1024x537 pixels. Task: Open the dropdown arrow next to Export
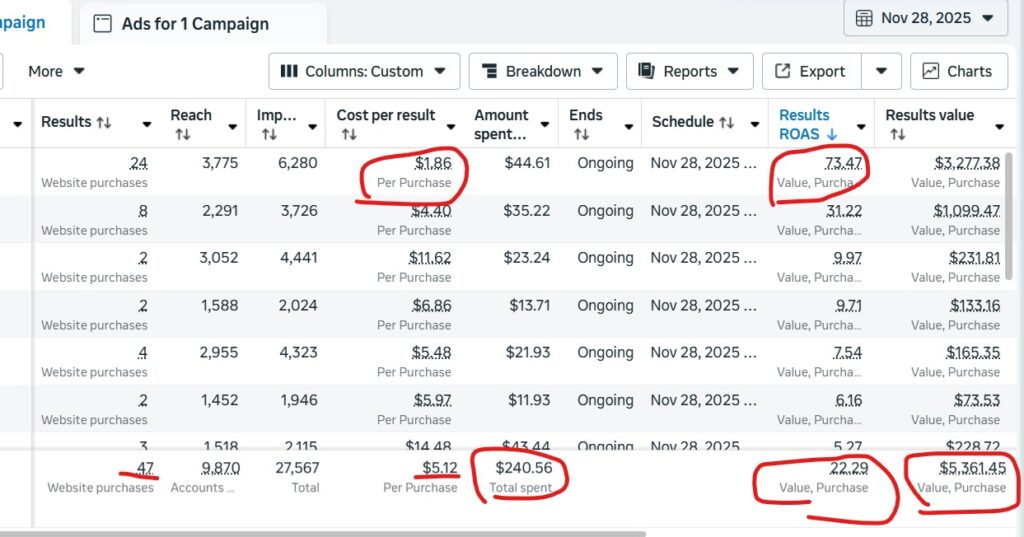click(881, 71)
